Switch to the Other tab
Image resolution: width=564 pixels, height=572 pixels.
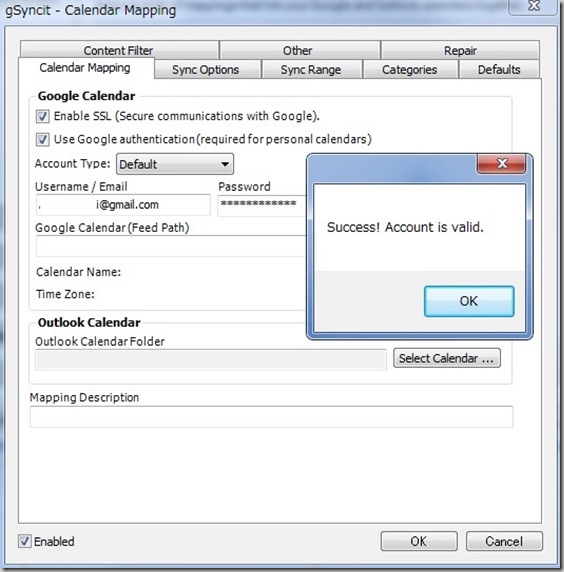(x=300, y=50)
